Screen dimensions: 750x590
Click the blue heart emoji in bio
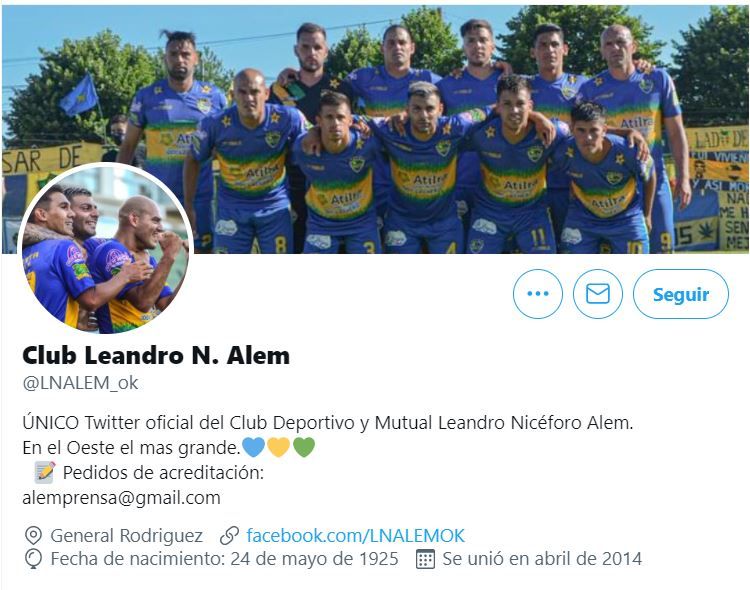click(254, 447)
